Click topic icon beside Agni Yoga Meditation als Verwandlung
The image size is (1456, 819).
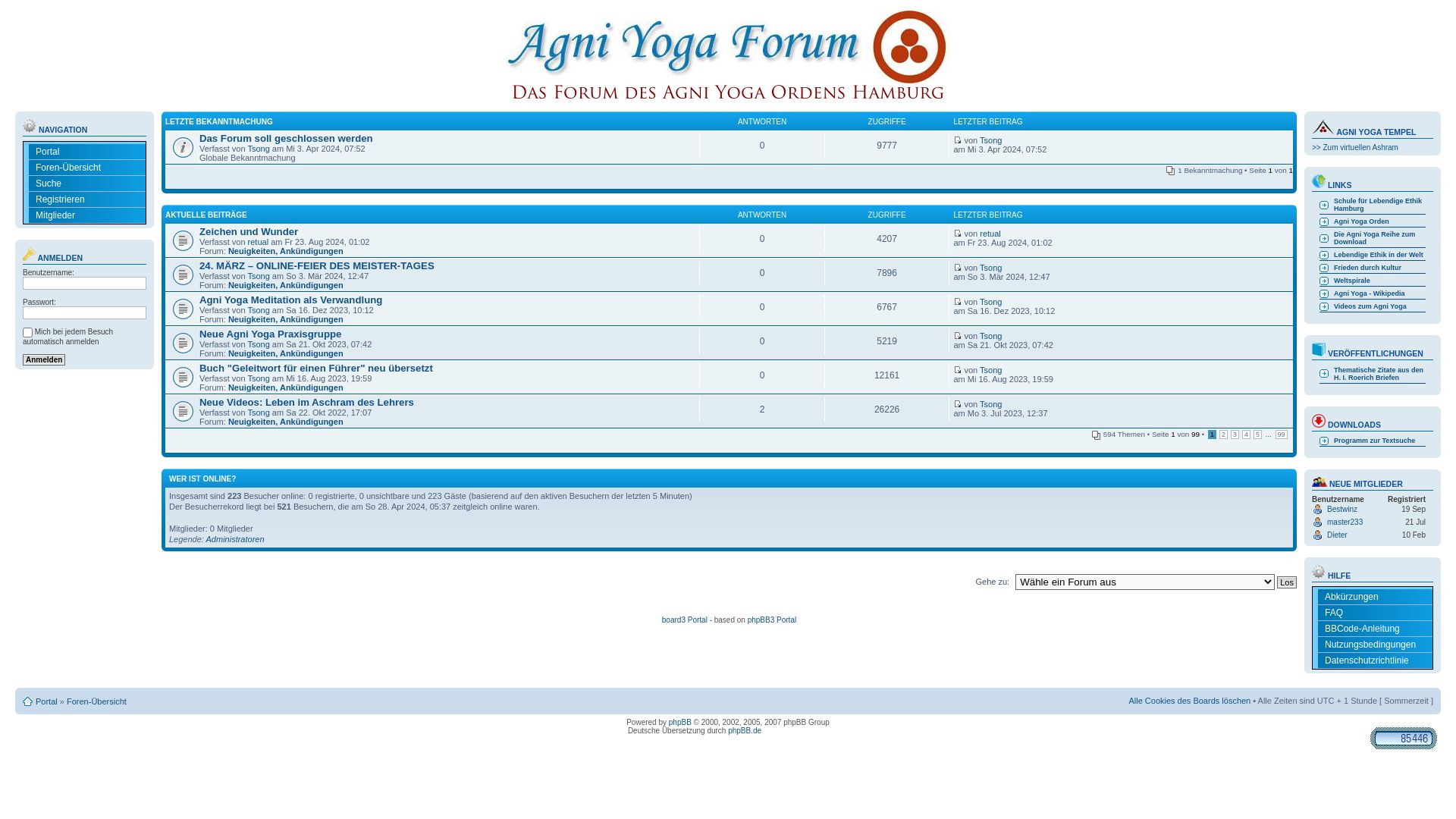pos(183,309)
